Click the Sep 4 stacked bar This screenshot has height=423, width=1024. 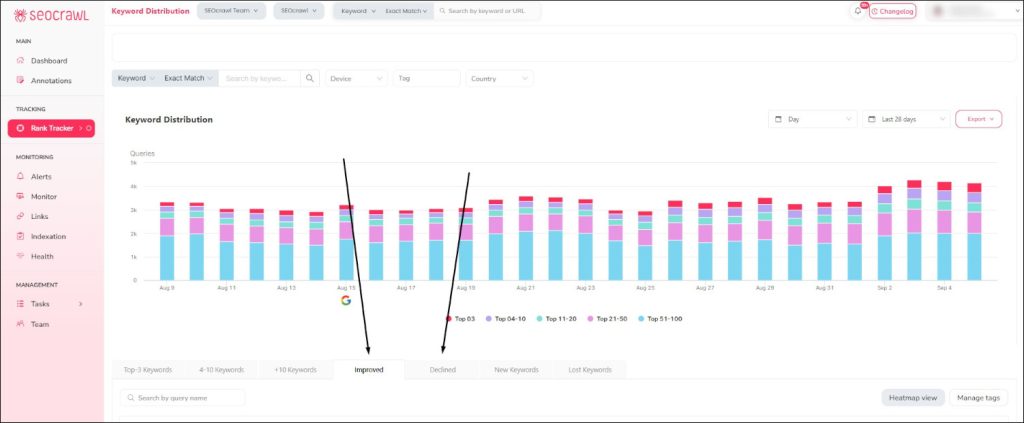[x=944, y=231]
